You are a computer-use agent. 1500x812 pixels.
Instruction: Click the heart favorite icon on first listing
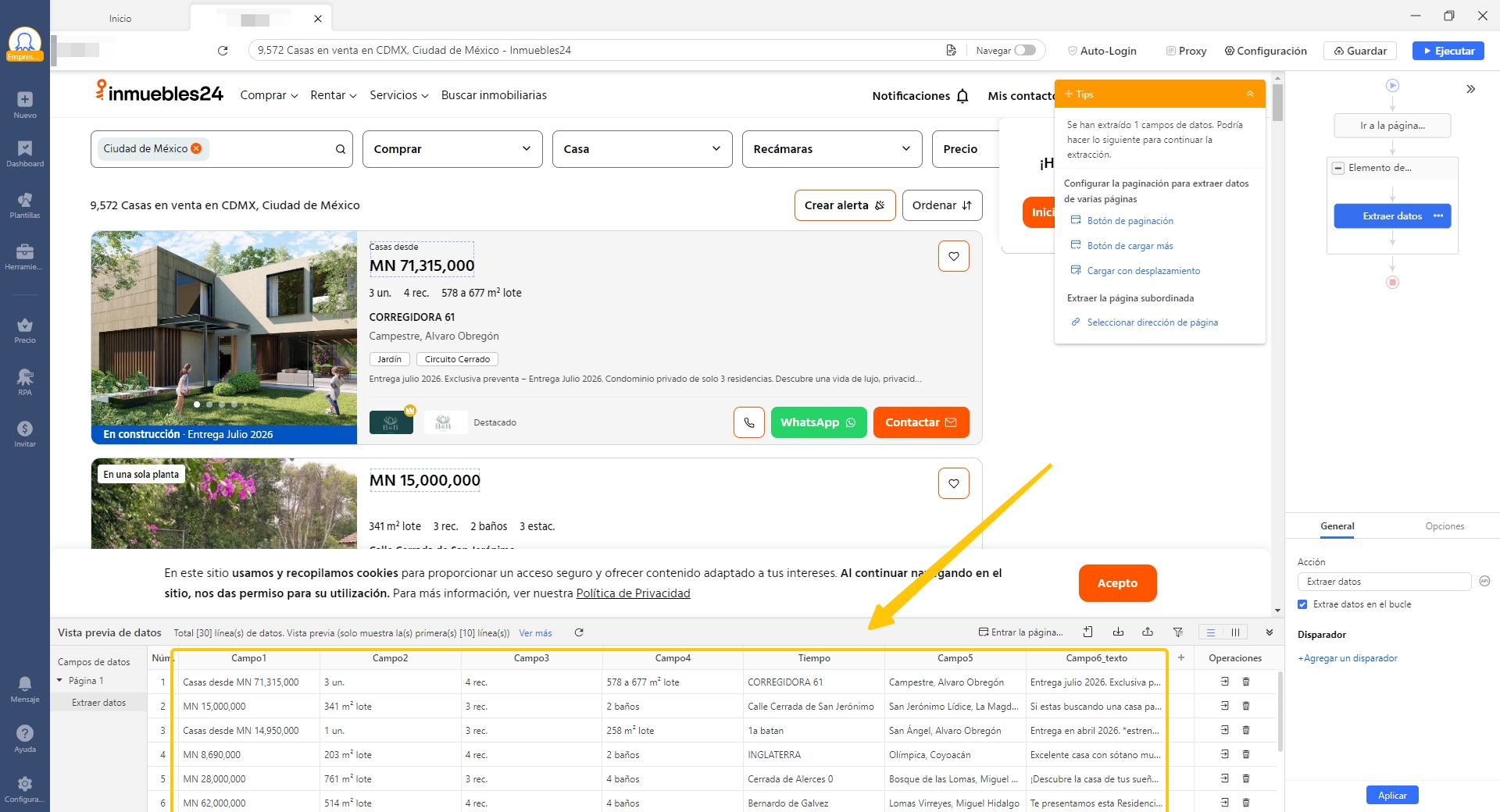point(953,256)
